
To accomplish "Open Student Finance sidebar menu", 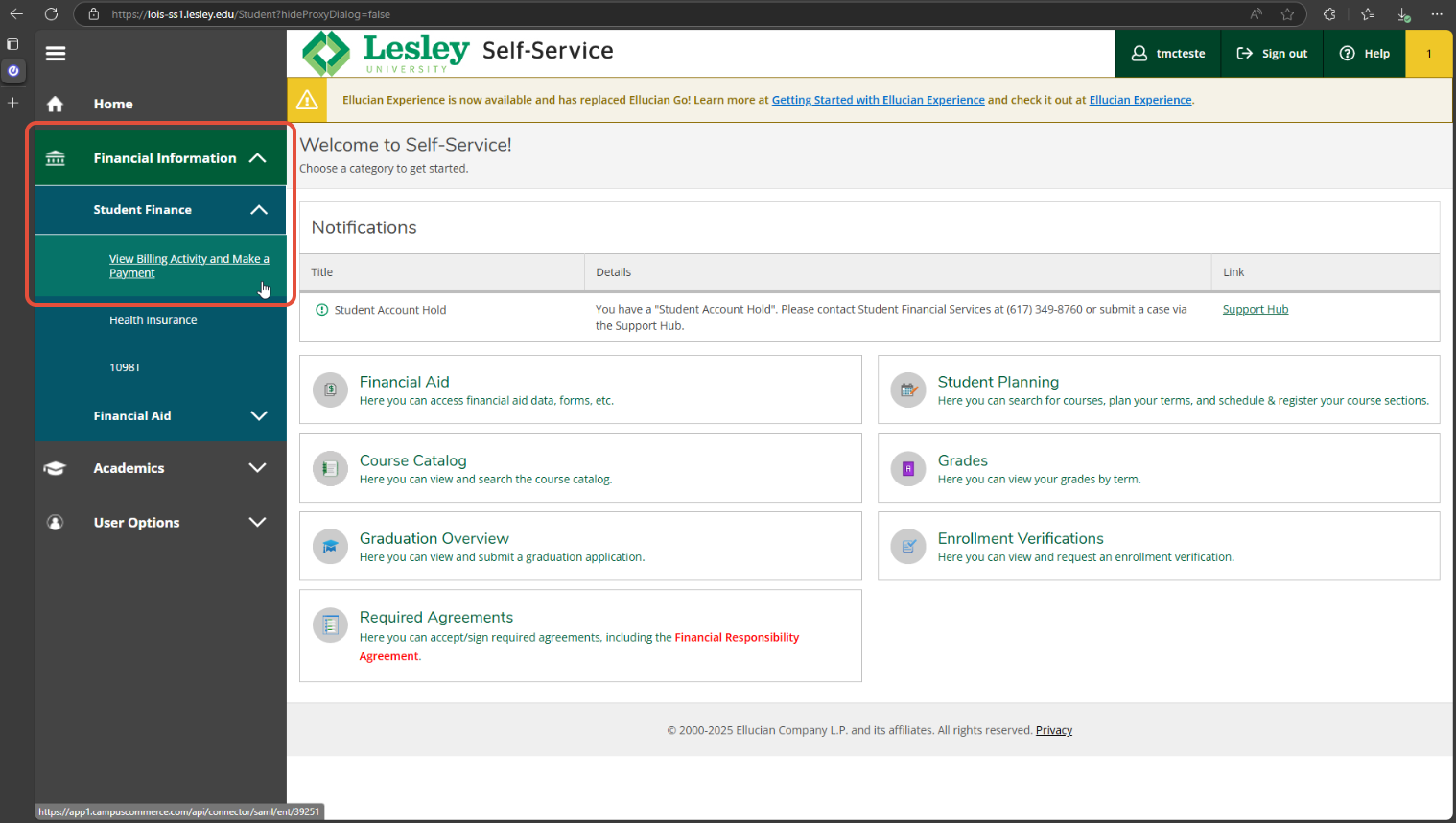I will pyautogui.click(x=143, y=210).
